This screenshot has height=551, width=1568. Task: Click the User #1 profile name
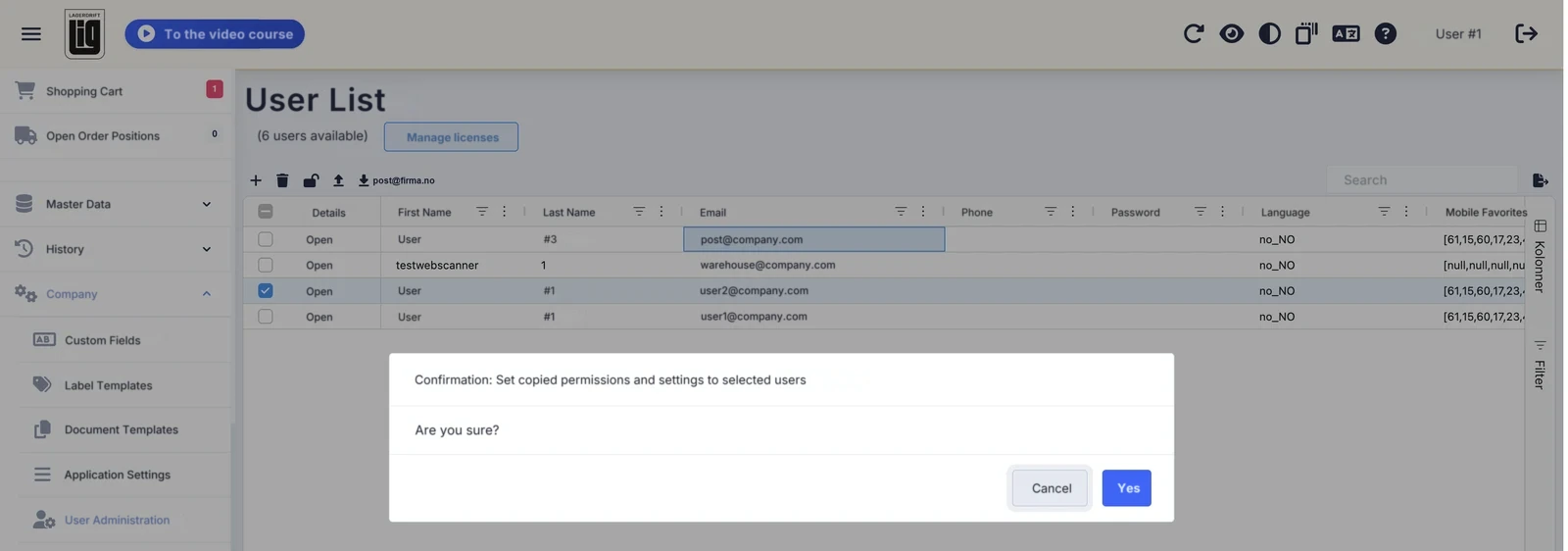(x=1458, y=33)
